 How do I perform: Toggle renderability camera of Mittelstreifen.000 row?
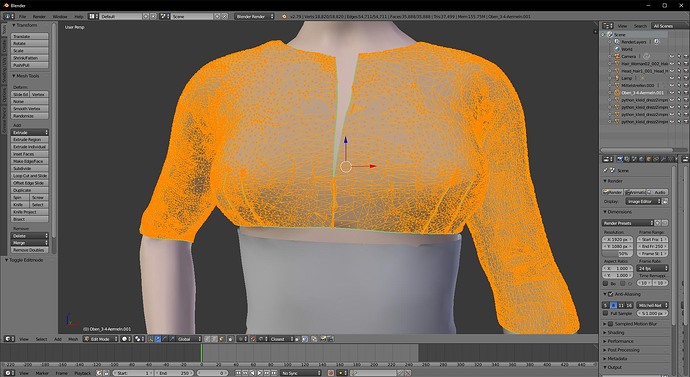686,85
